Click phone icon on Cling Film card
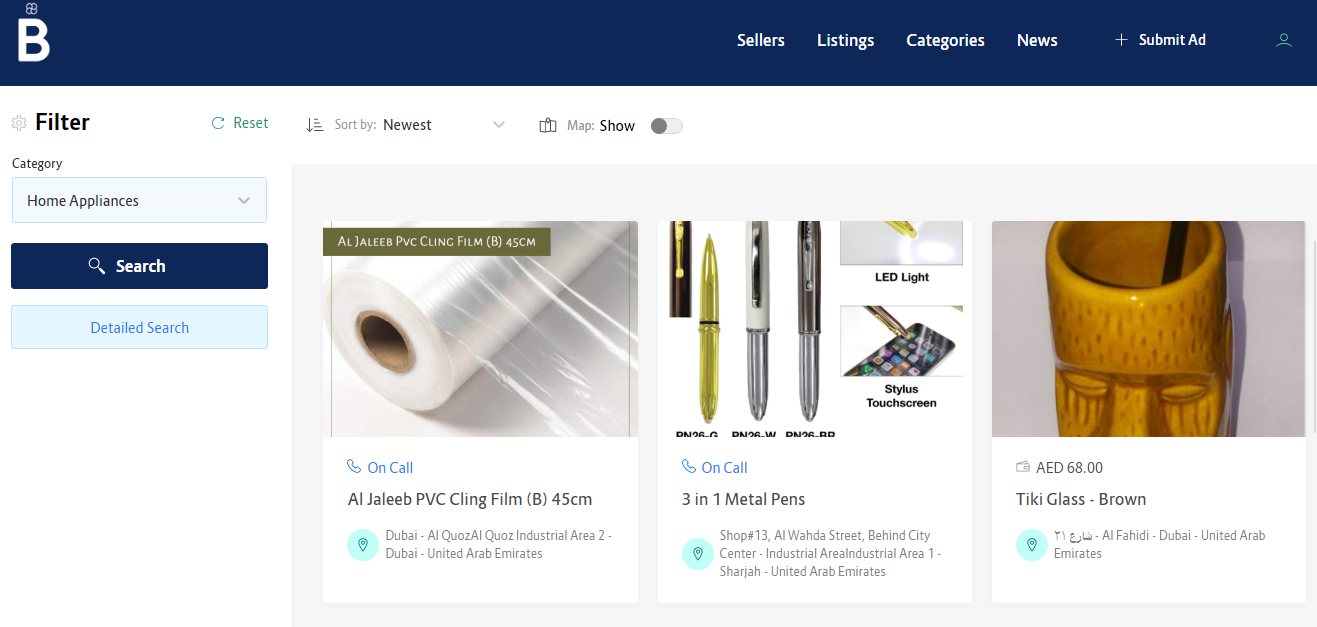Screen dimensions: 1317x627 (354, 467)
